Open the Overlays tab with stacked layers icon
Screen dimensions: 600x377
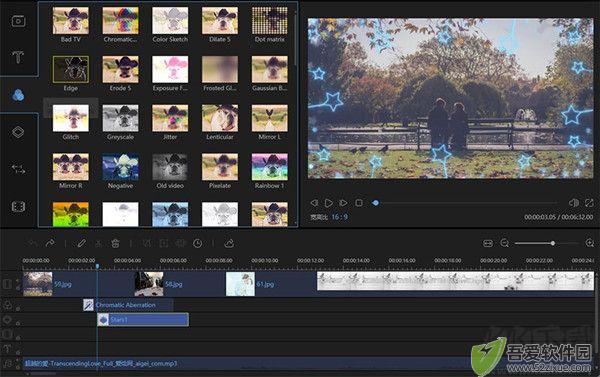(x=18, y=132)
